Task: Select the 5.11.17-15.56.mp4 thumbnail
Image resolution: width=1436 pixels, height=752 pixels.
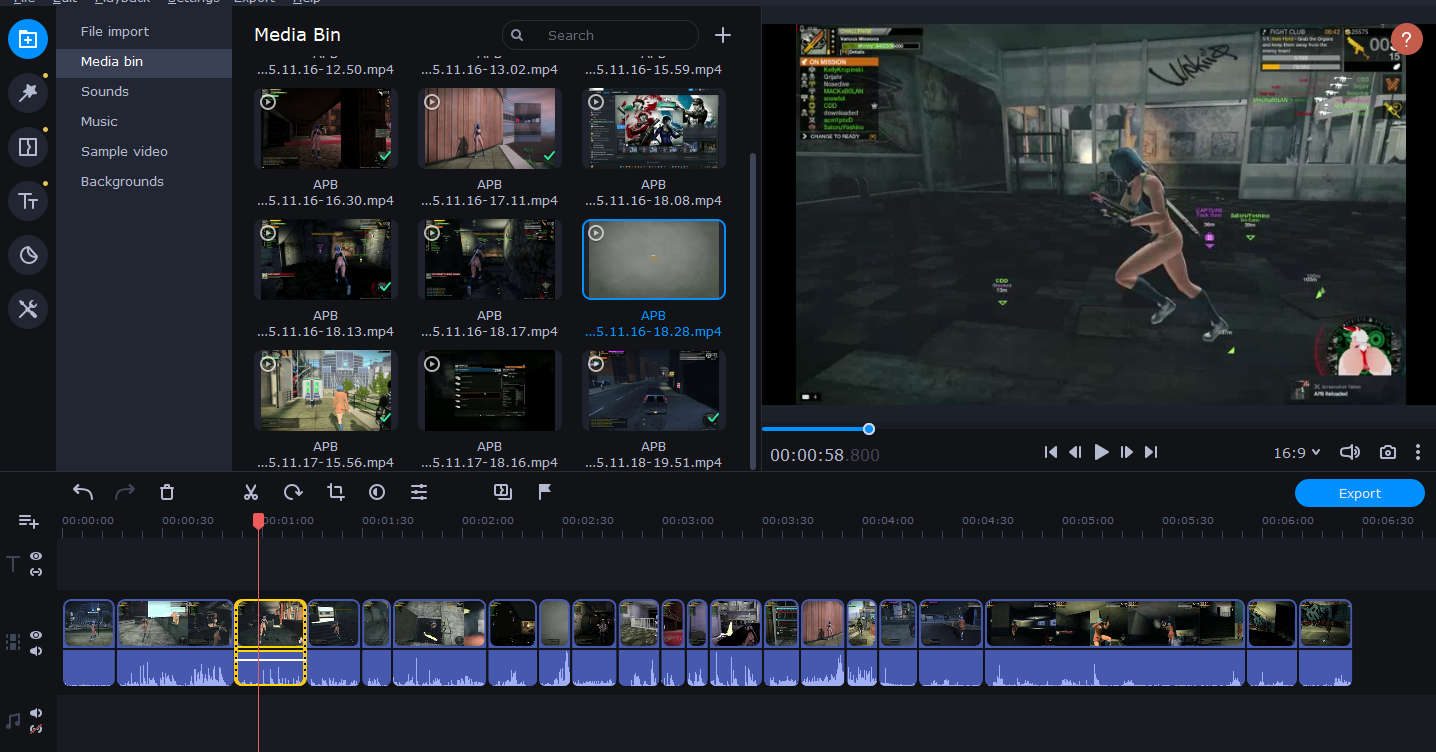Action: click(x=325, y=390)
